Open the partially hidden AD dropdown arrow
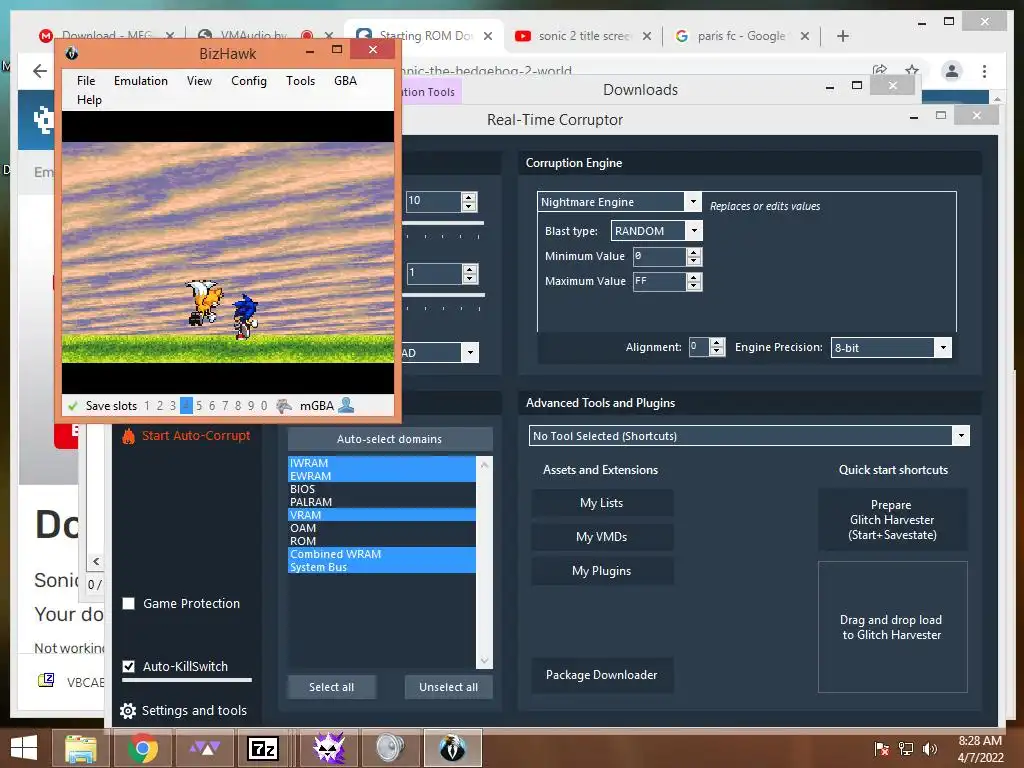This screenshot has width=1024, height=768. click(x=470, y=353)
